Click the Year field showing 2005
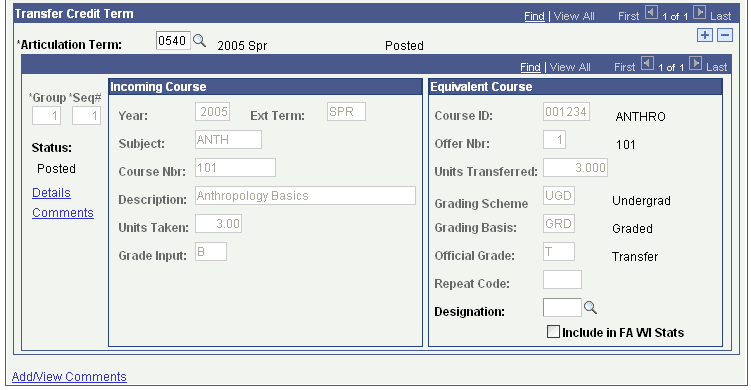The width and height of the screenshot is (751, 390). pos(213,112)
